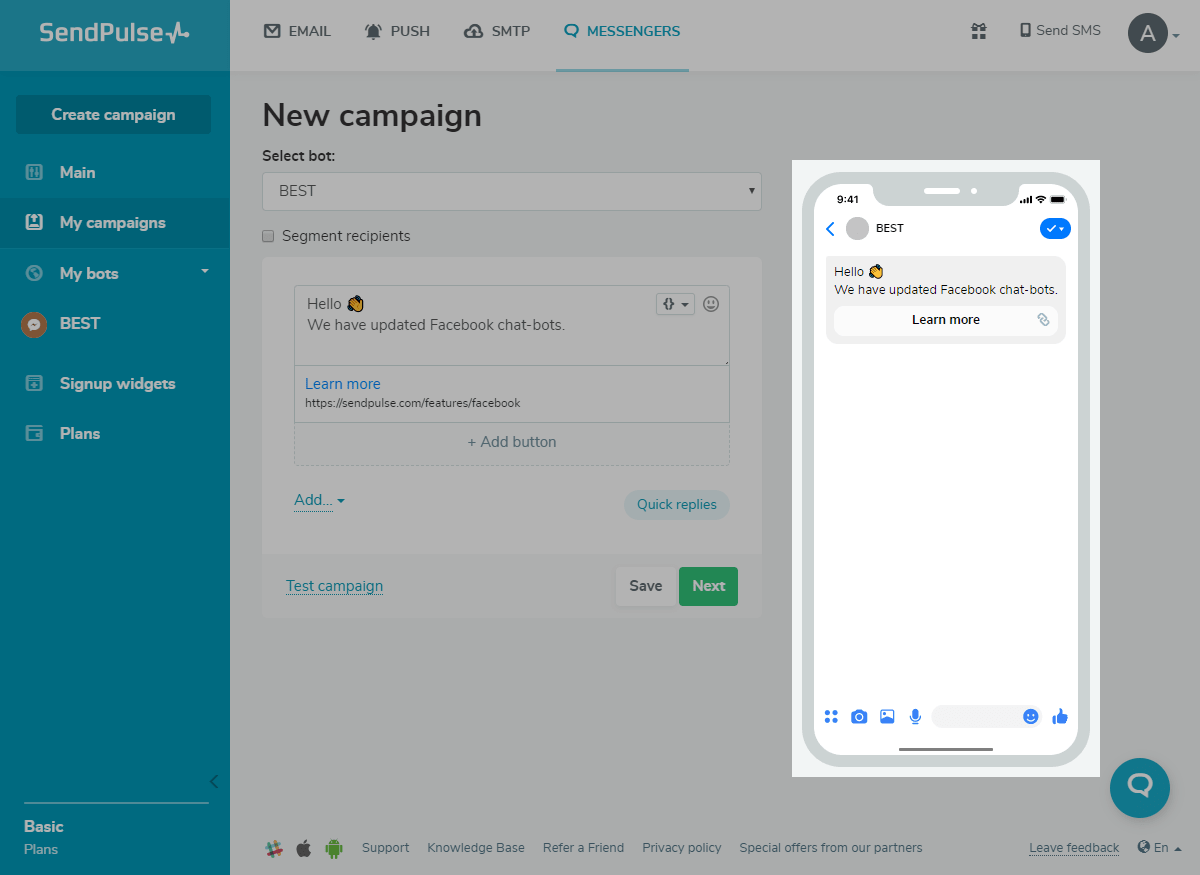
Task: Select the MESSENGERS tab
Action: 622,31
